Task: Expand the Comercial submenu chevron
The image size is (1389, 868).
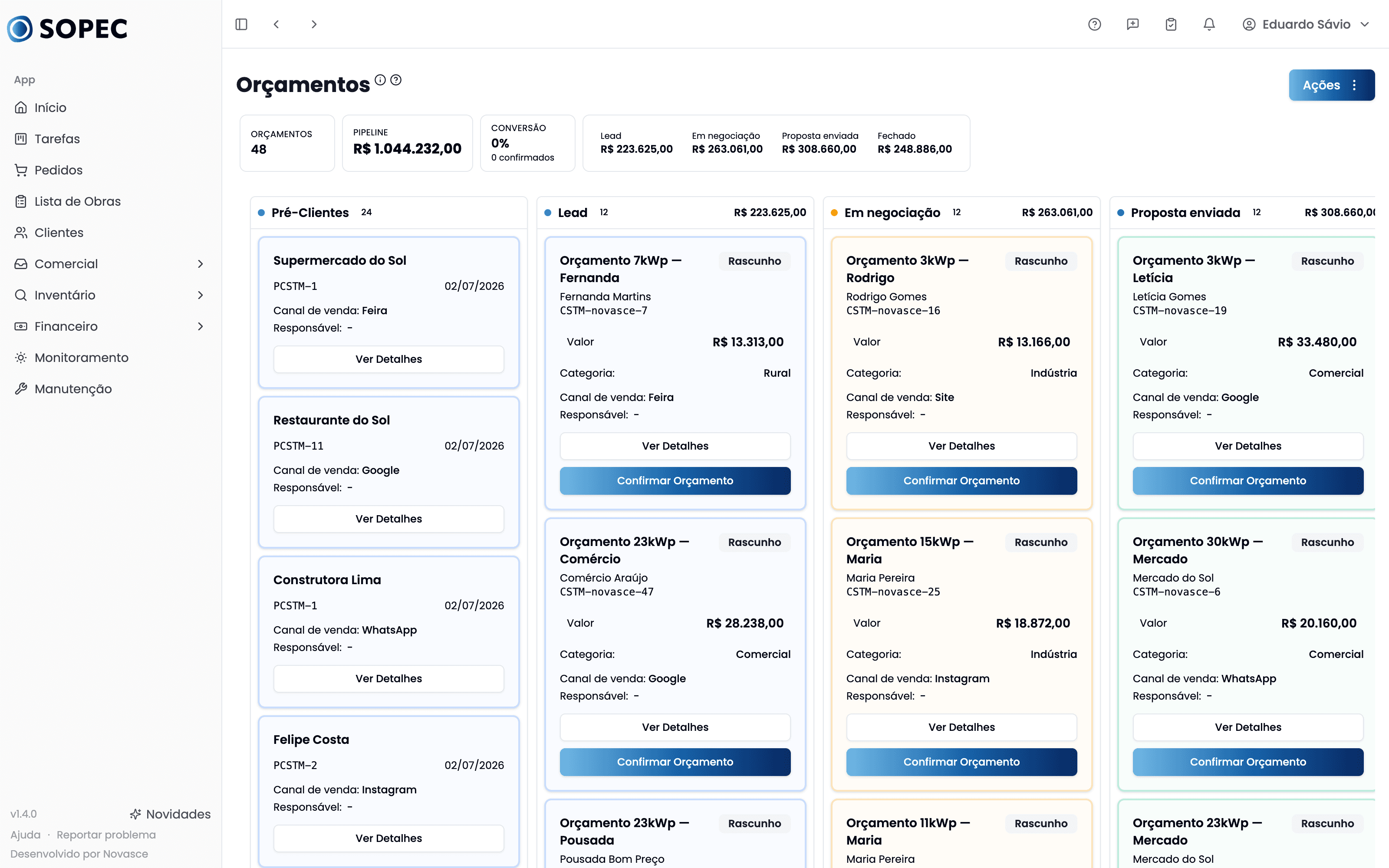Action: (200, 264)
